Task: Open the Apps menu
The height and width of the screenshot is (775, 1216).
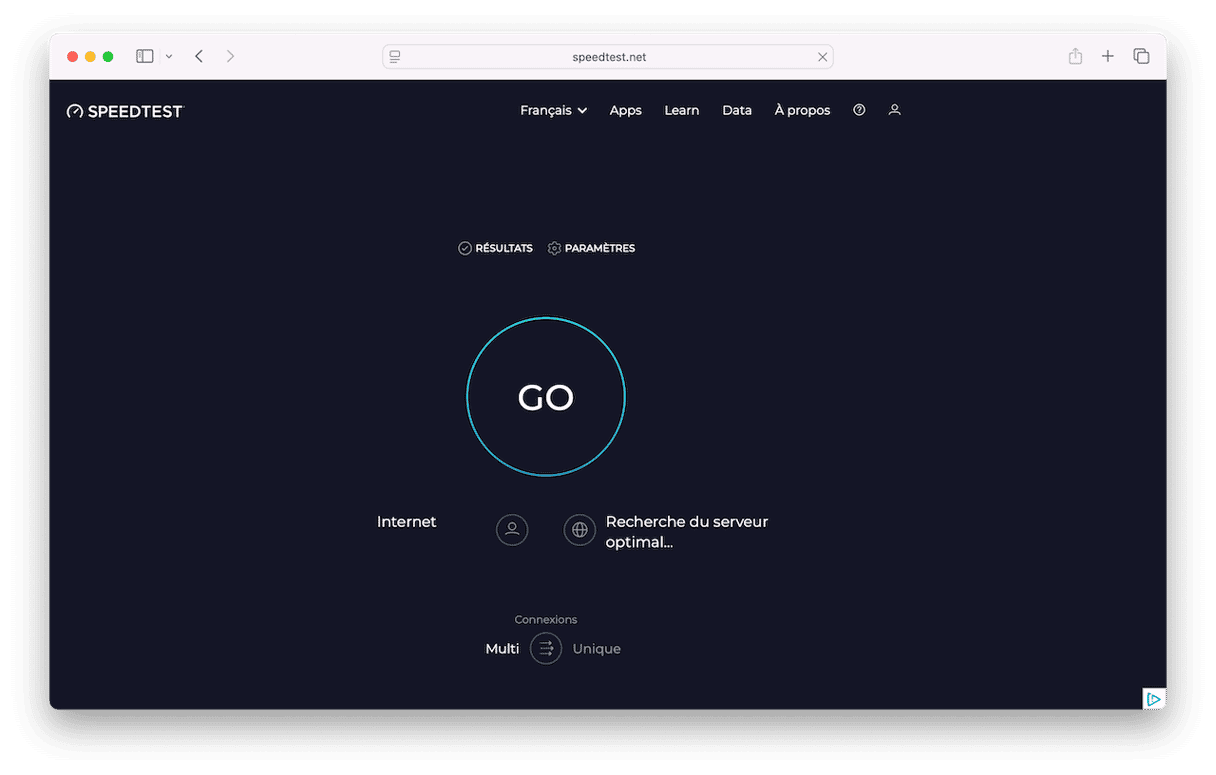Action: (x=626, y=110)
